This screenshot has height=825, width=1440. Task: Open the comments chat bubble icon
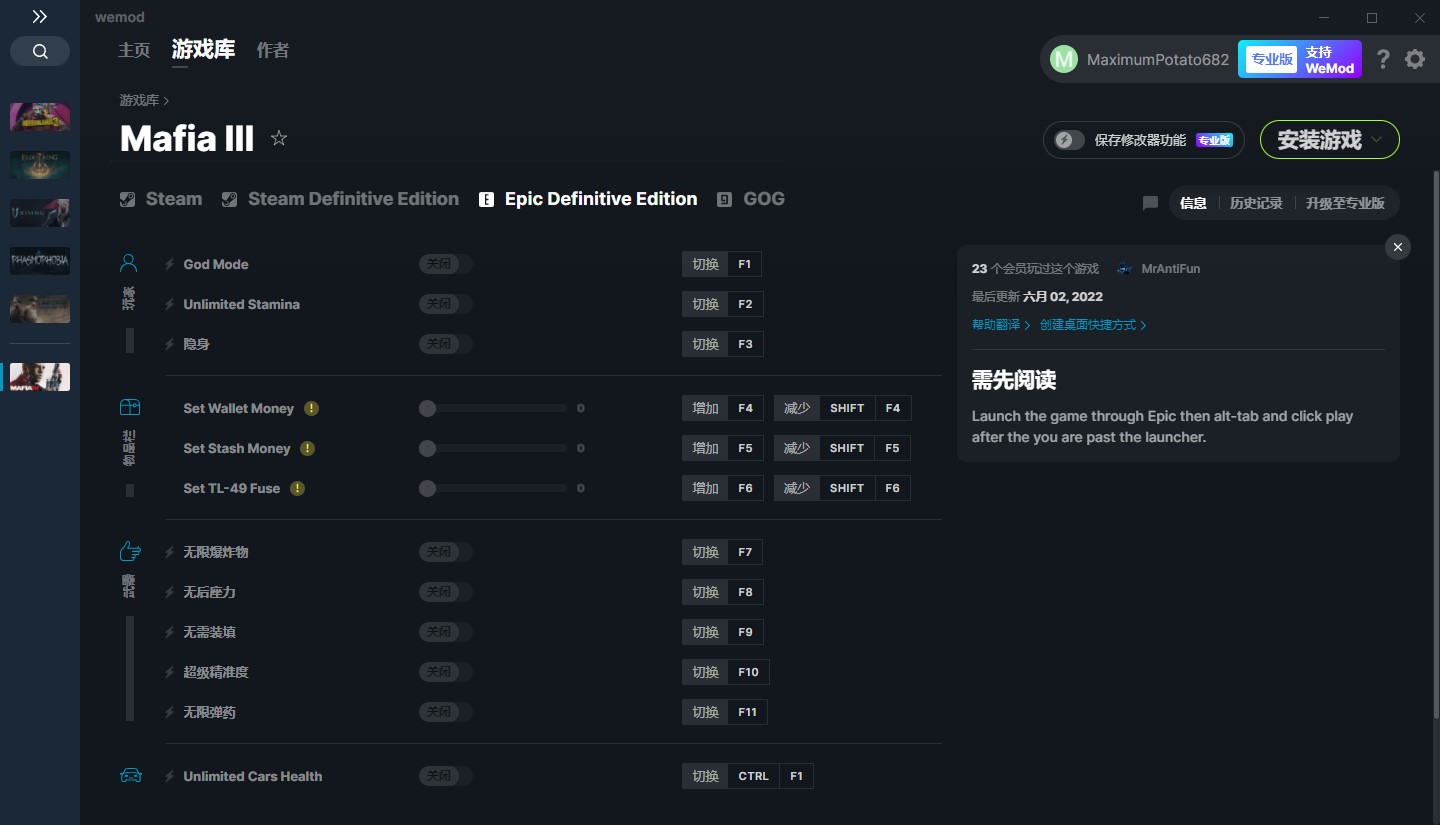click(x=1150, y=203)
